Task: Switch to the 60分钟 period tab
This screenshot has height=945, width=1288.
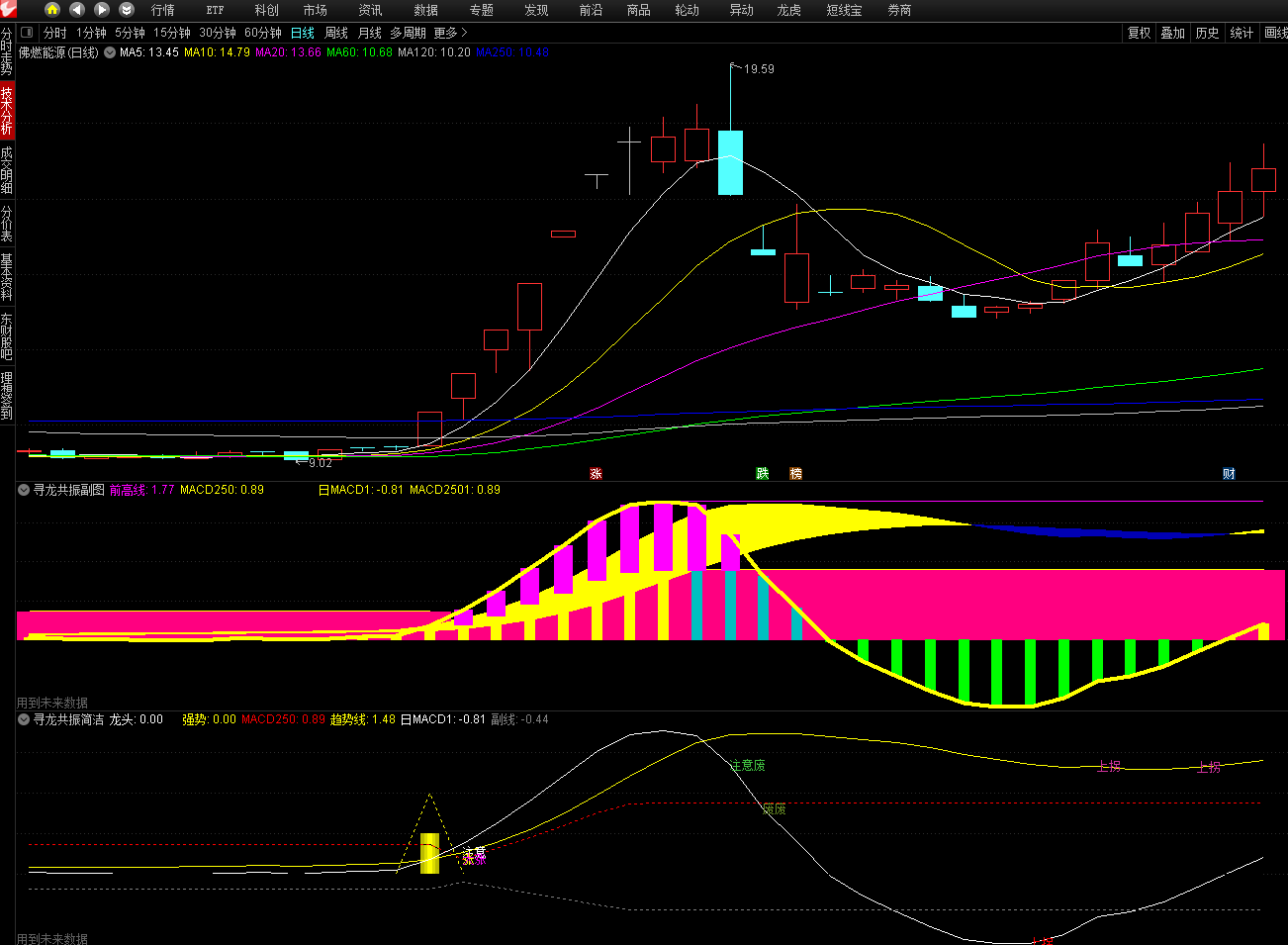Action: pos(263,33)
